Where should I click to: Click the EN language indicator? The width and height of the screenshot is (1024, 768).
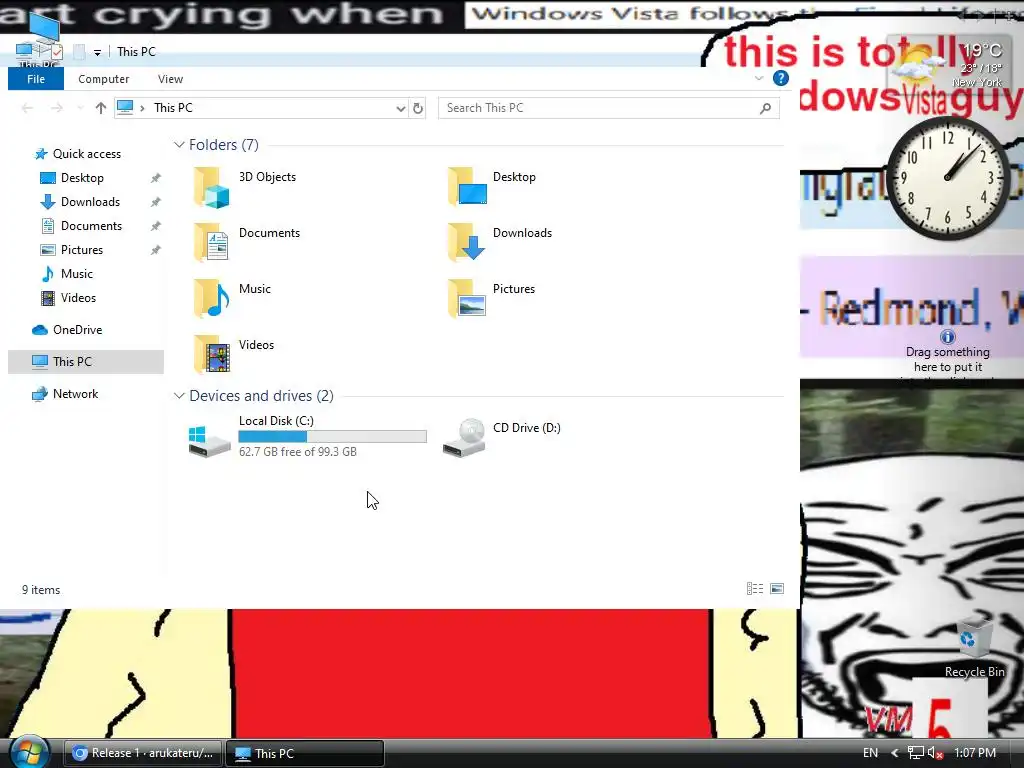coord(871,753)
